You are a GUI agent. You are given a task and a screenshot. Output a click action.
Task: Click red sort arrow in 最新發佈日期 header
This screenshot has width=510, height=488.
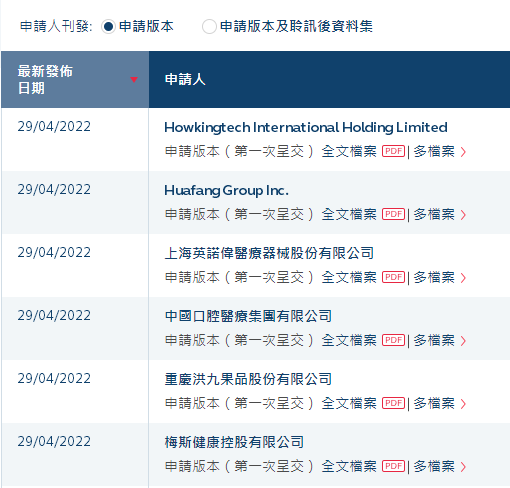(x=134, y=79)
